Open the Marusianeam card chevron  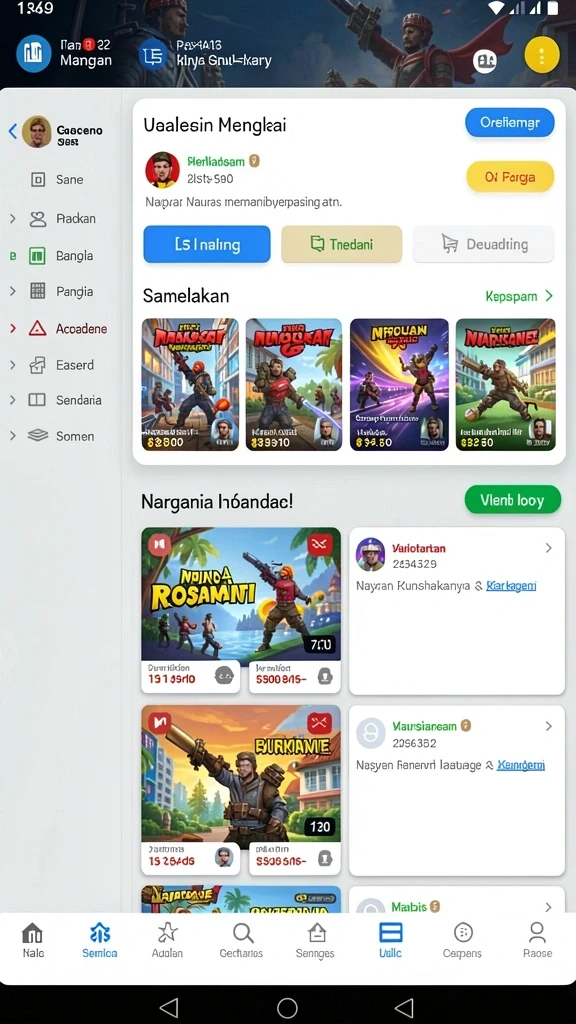click(549, 726)
